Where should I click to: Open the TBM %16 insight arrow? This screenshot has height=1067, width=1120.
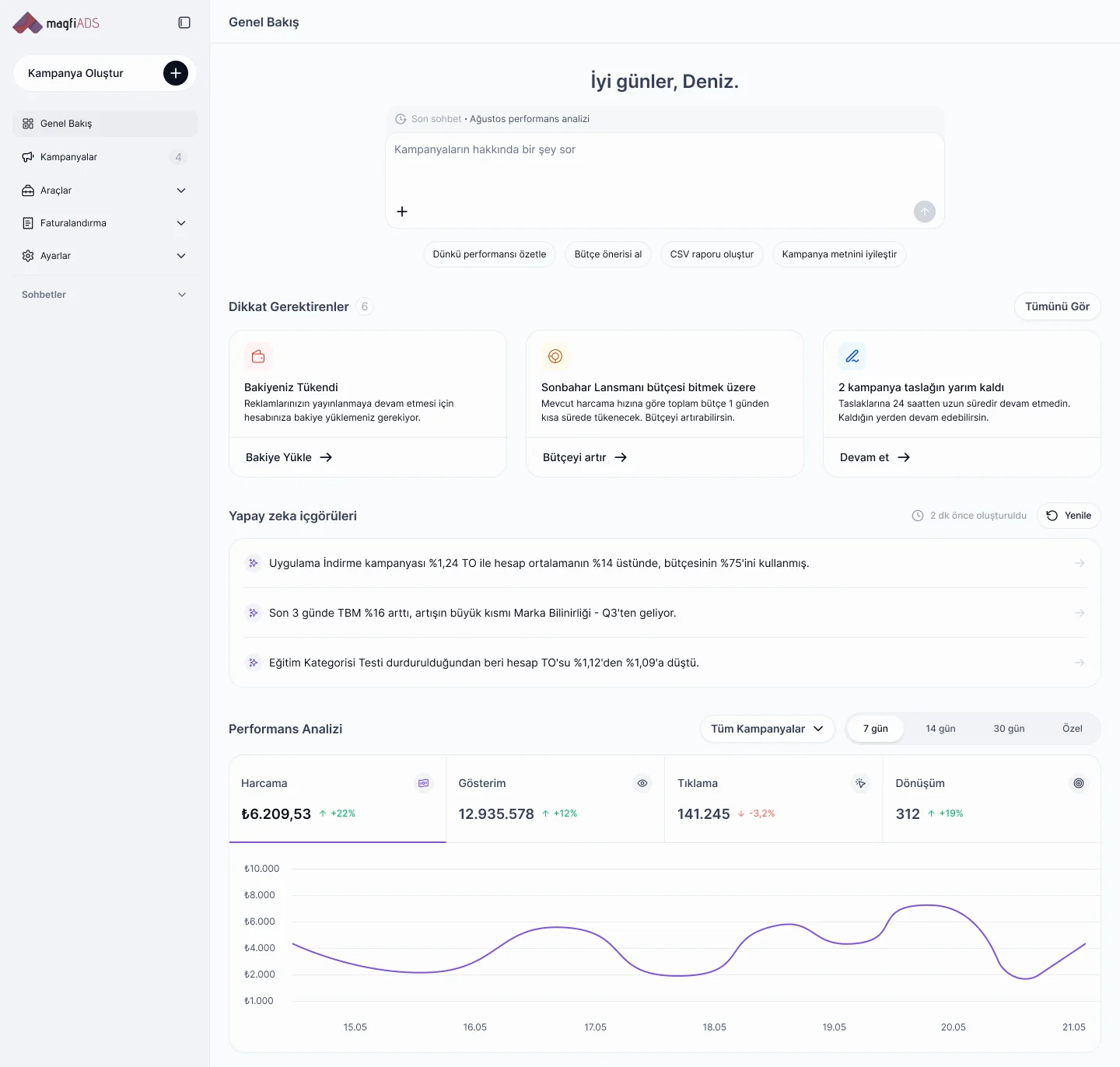click(1080, 613)
